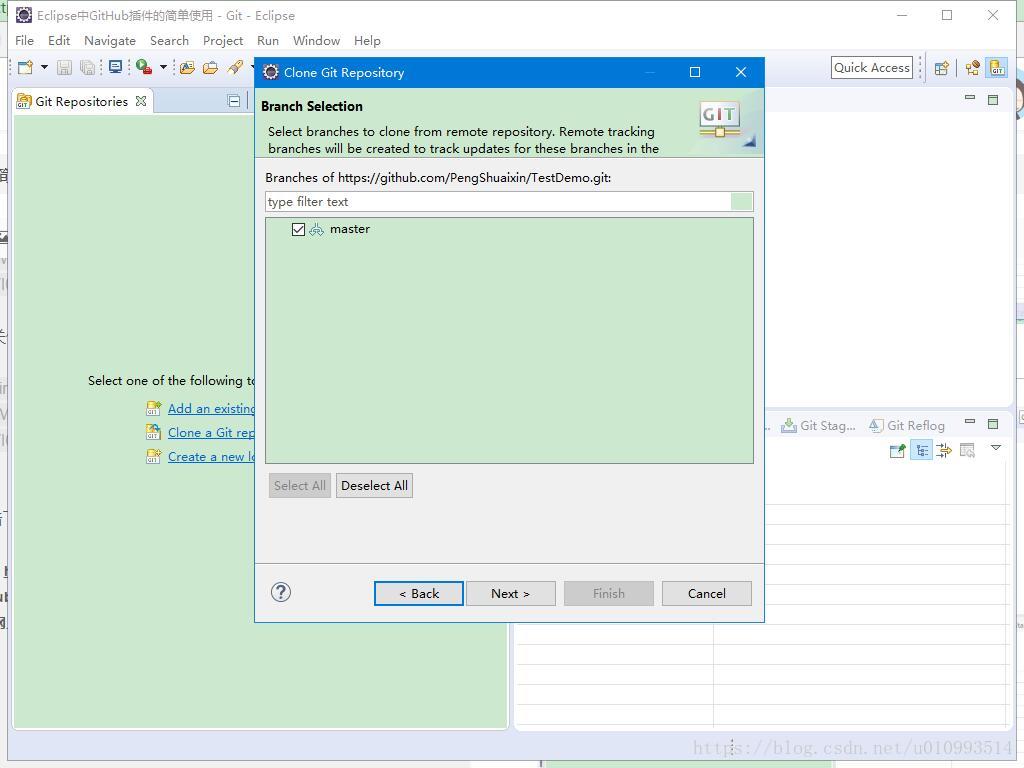1024x768 pixels.
Task: Click the Back button
Action: (419, 594)
